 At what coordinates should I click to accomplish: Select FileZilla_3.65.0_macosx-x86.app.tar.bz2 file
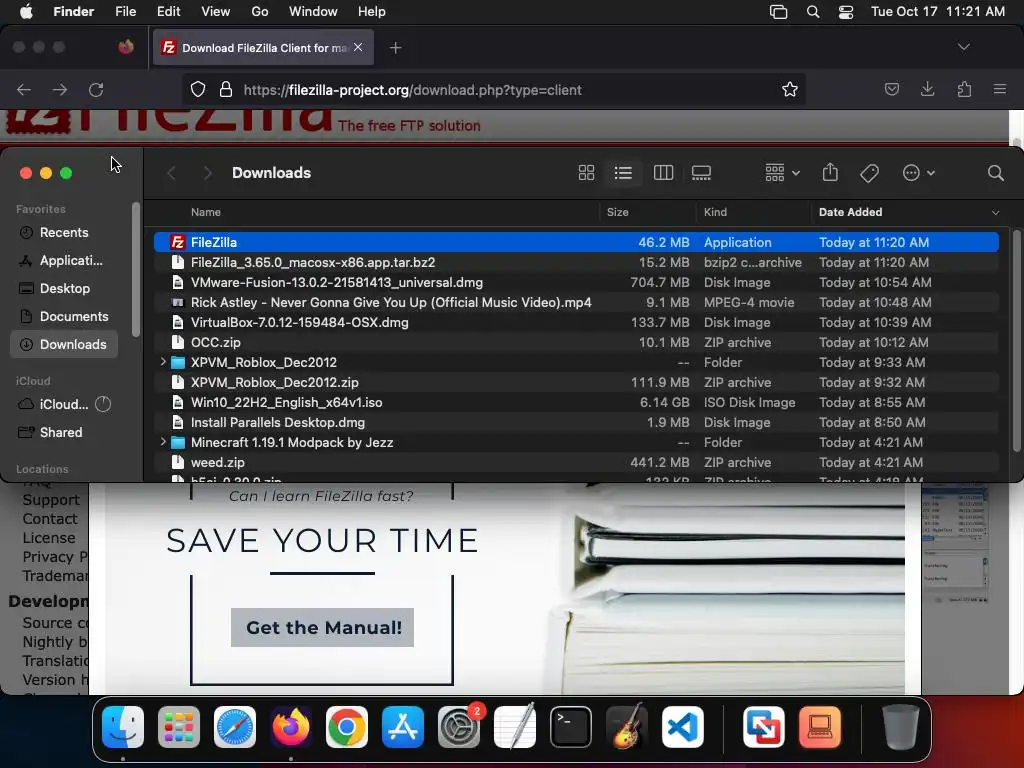pyautogui.click(x=576, y=263)
